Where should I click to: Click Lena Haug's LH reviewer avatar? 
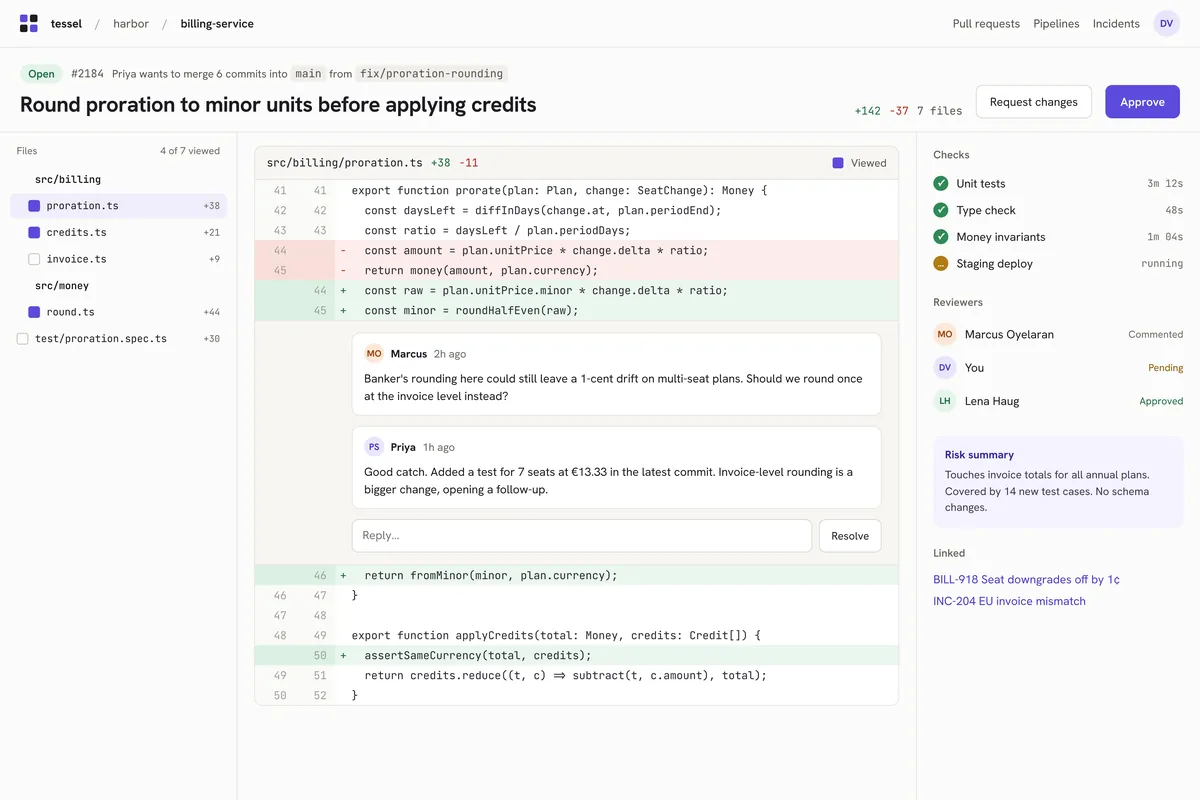[944, 401]
